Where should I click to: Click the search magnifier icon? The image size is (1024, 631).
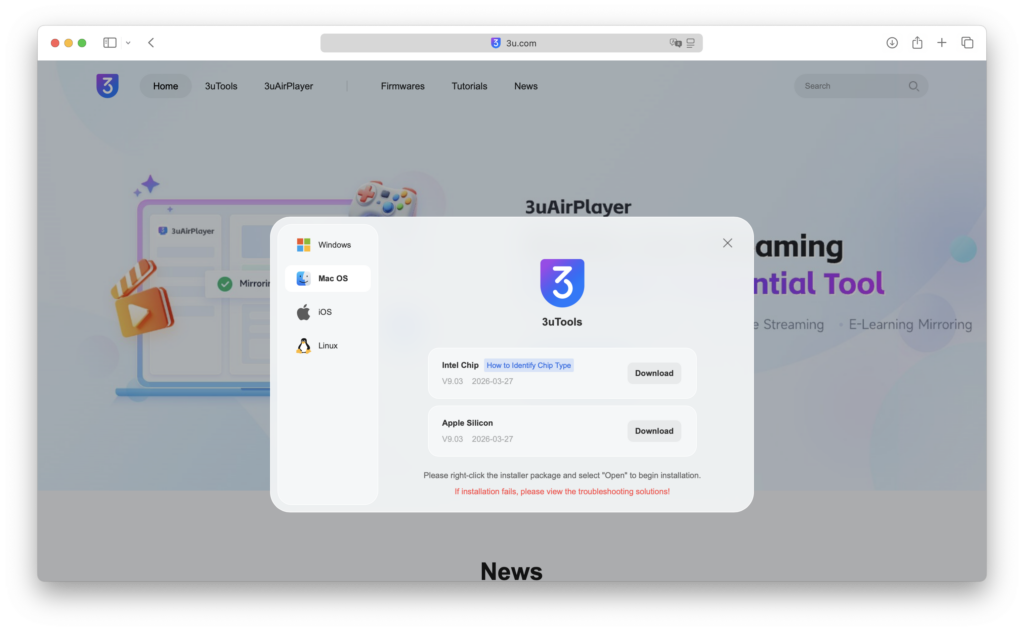point(914,86)
